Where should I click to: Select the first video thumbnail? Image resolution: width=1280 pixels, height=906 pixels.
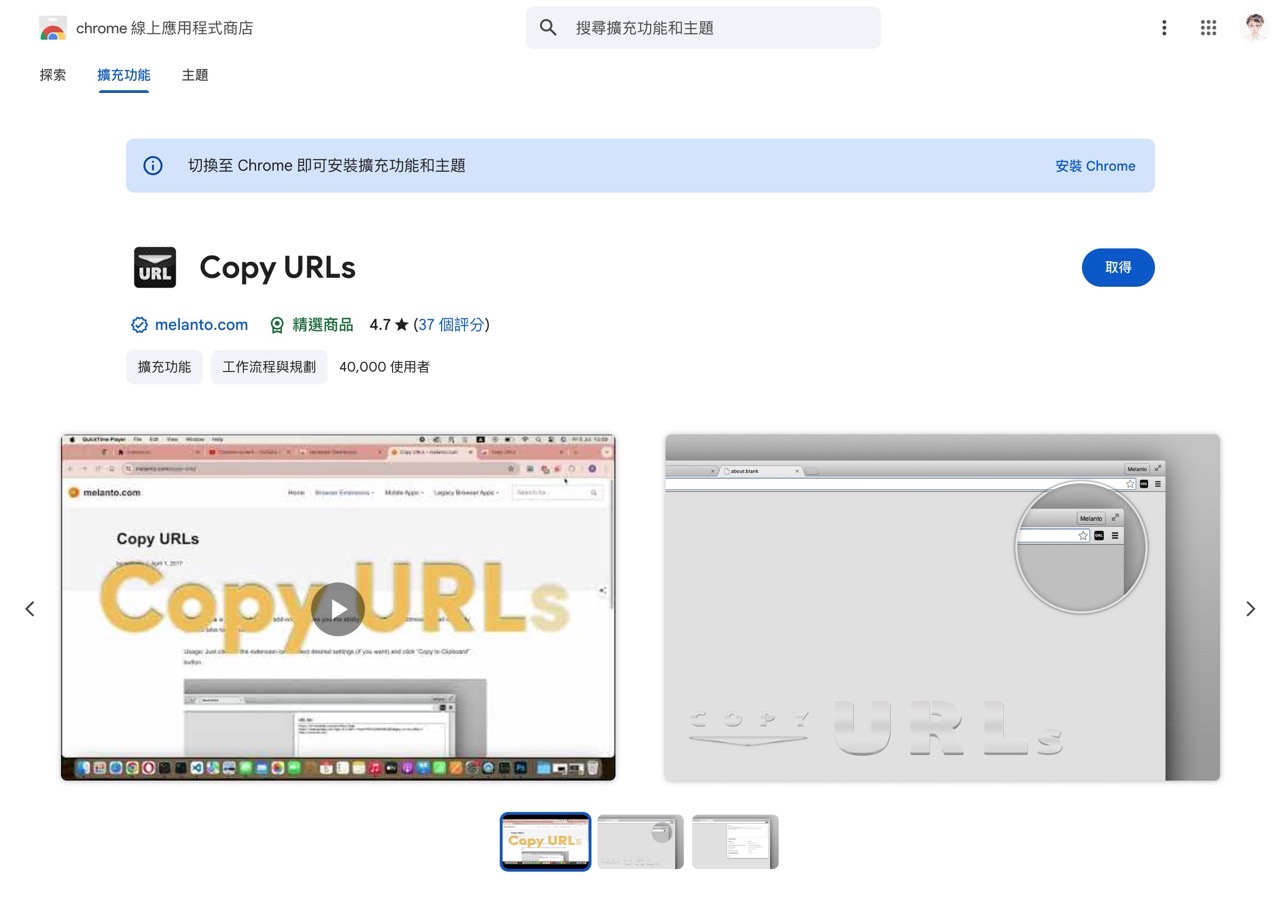tap(545, 842)
